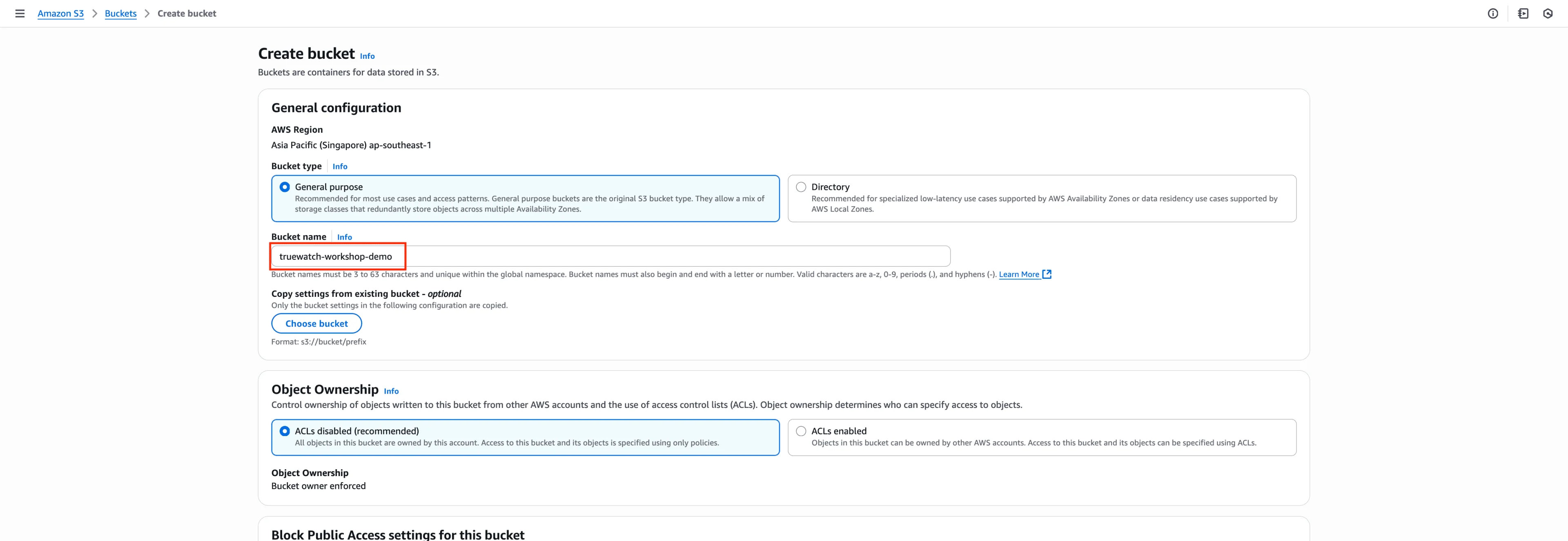Open the info panel icon in header

1492,13
